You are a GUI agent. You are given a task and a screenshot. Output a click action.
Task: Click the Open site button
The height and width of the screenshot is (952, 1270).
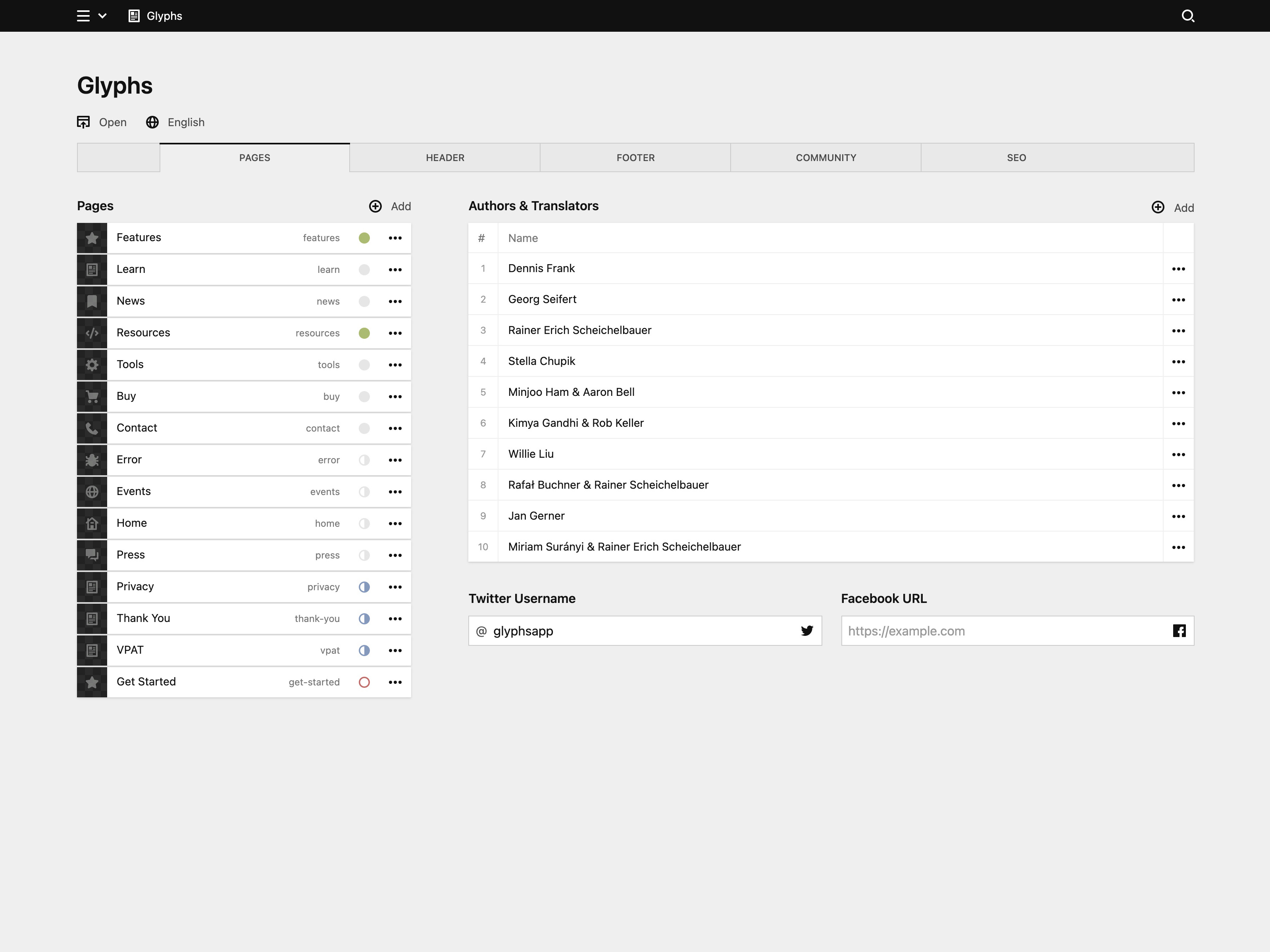(x=102, y=122)
